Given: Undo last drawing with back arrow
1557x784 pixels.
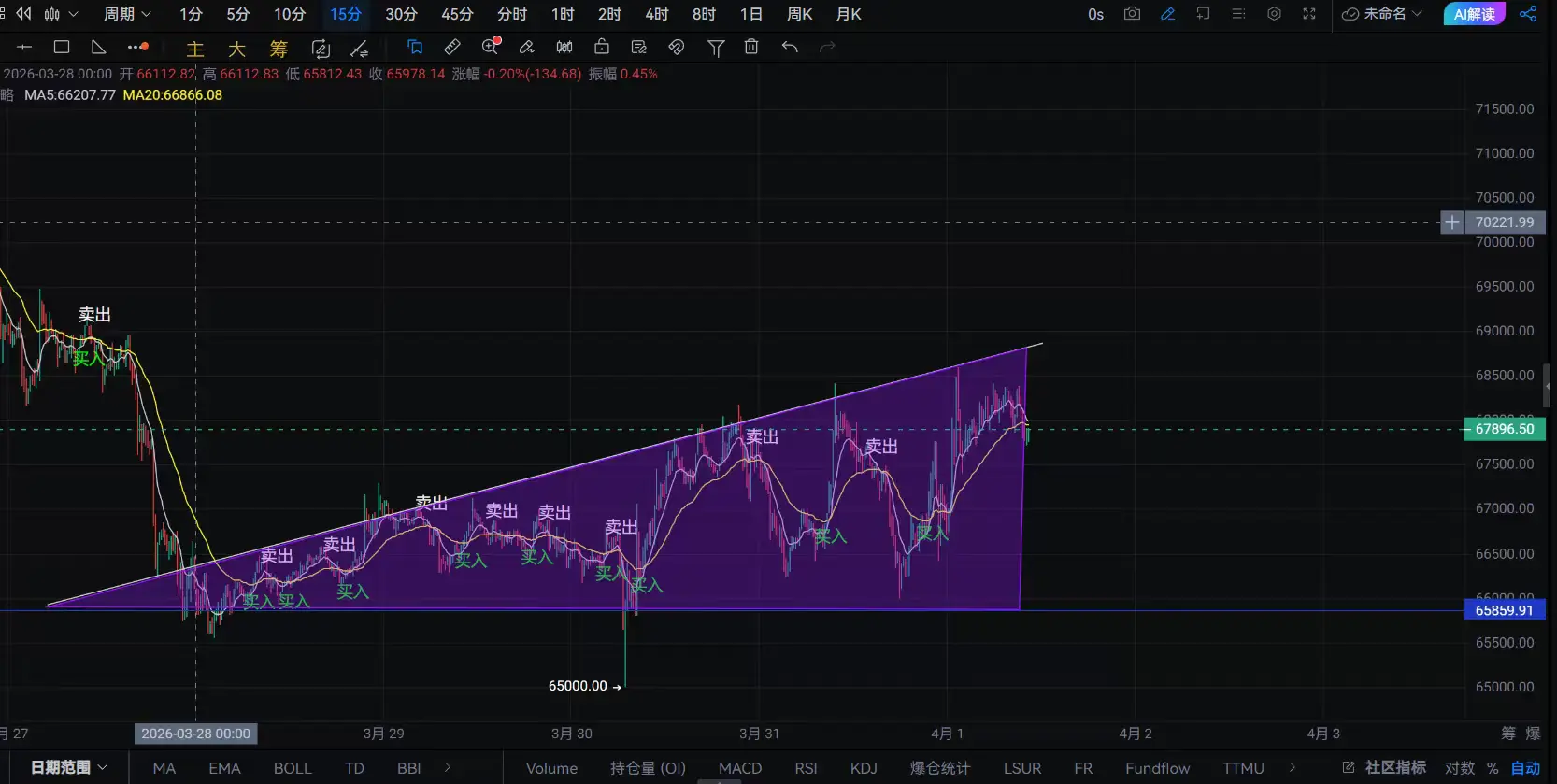Looking at the screenshot, I should point(790,47).
